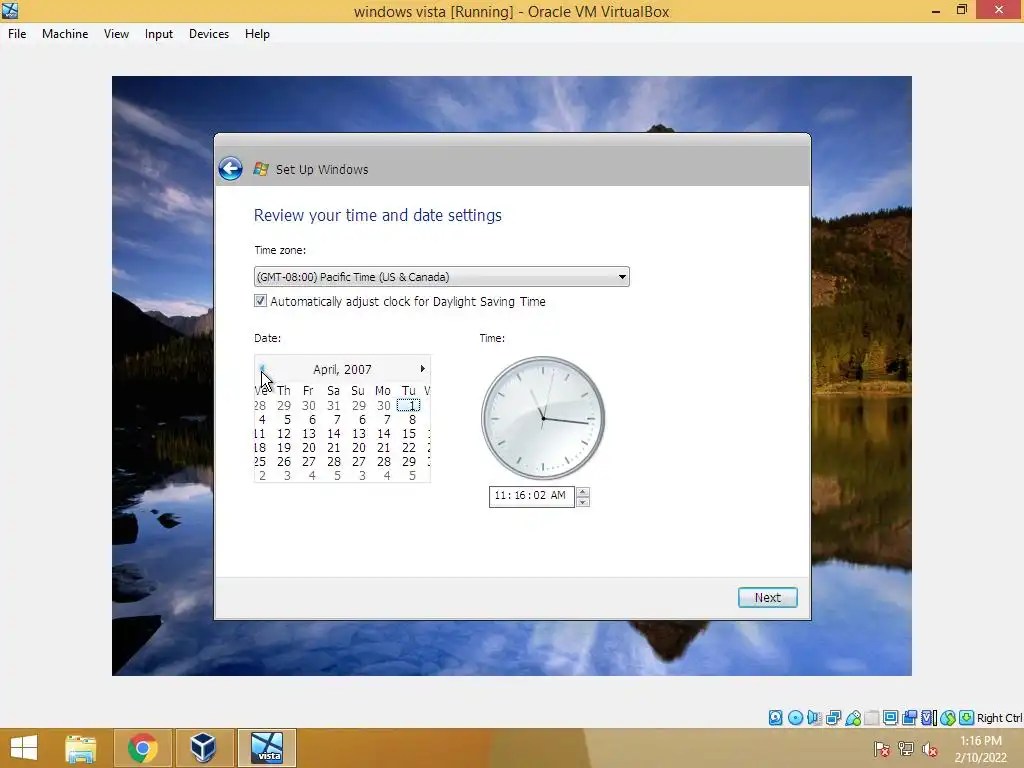Open File Explorer from the host taskbar
1024x768 pixels.
[80, 748]
